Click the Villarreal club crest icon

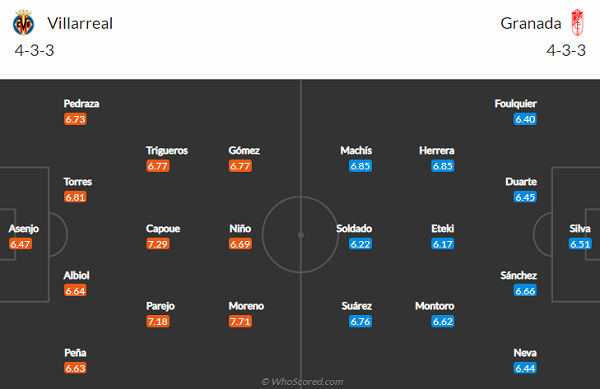[23, 23]
